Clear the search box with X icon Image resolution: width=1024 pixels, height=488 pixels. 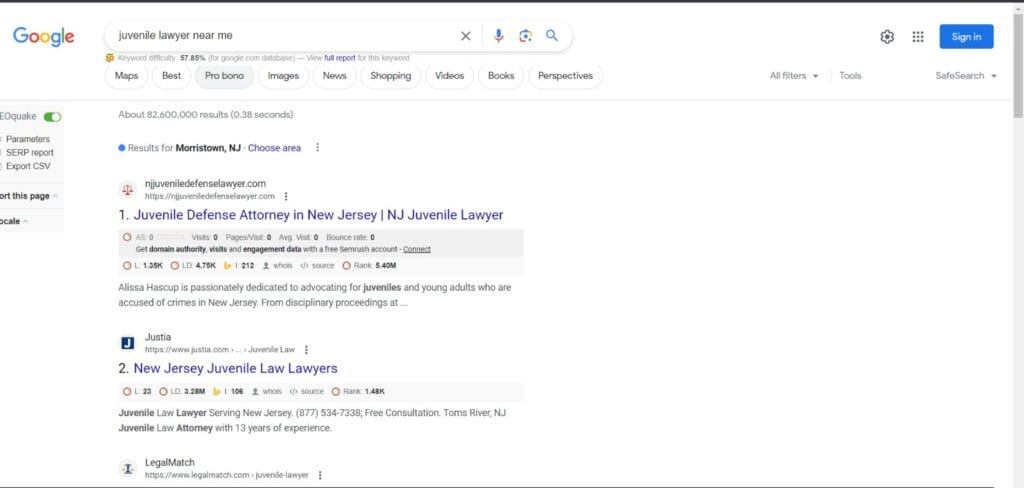click(x=465, y=36)
